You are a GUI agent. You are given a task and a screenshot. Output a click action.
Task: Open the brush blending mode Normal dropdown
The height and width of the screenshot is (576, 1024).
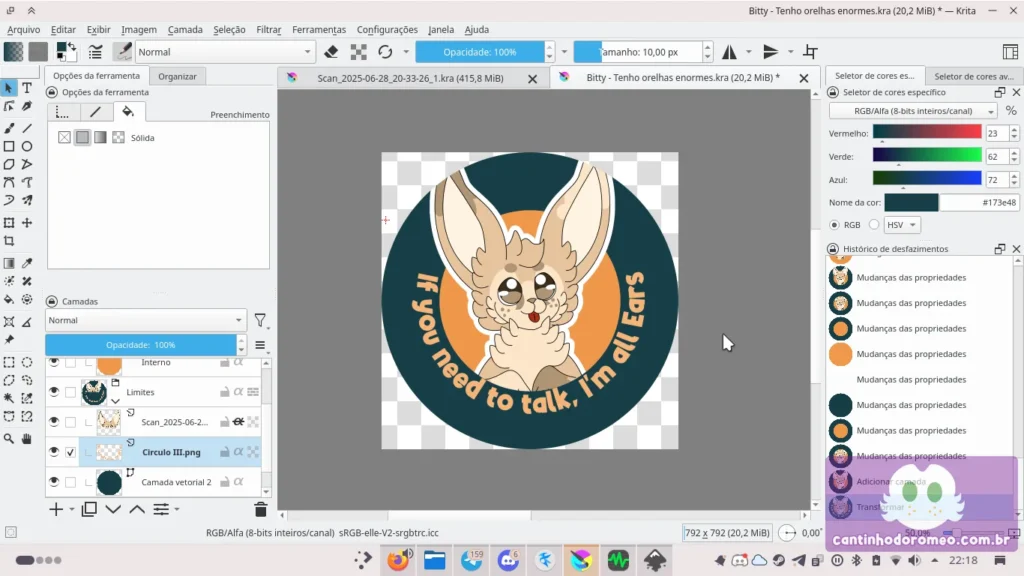(x=225, y=52)
